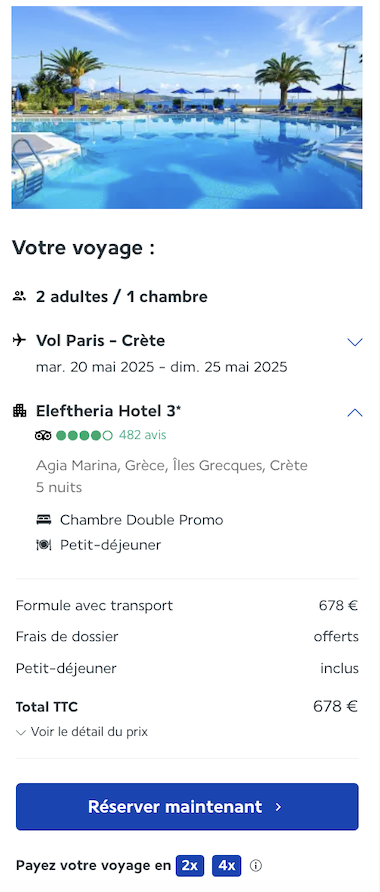
Task: Click the meal plate icon beside Petit-déjeuner
Action: click(x=44, y=545)
